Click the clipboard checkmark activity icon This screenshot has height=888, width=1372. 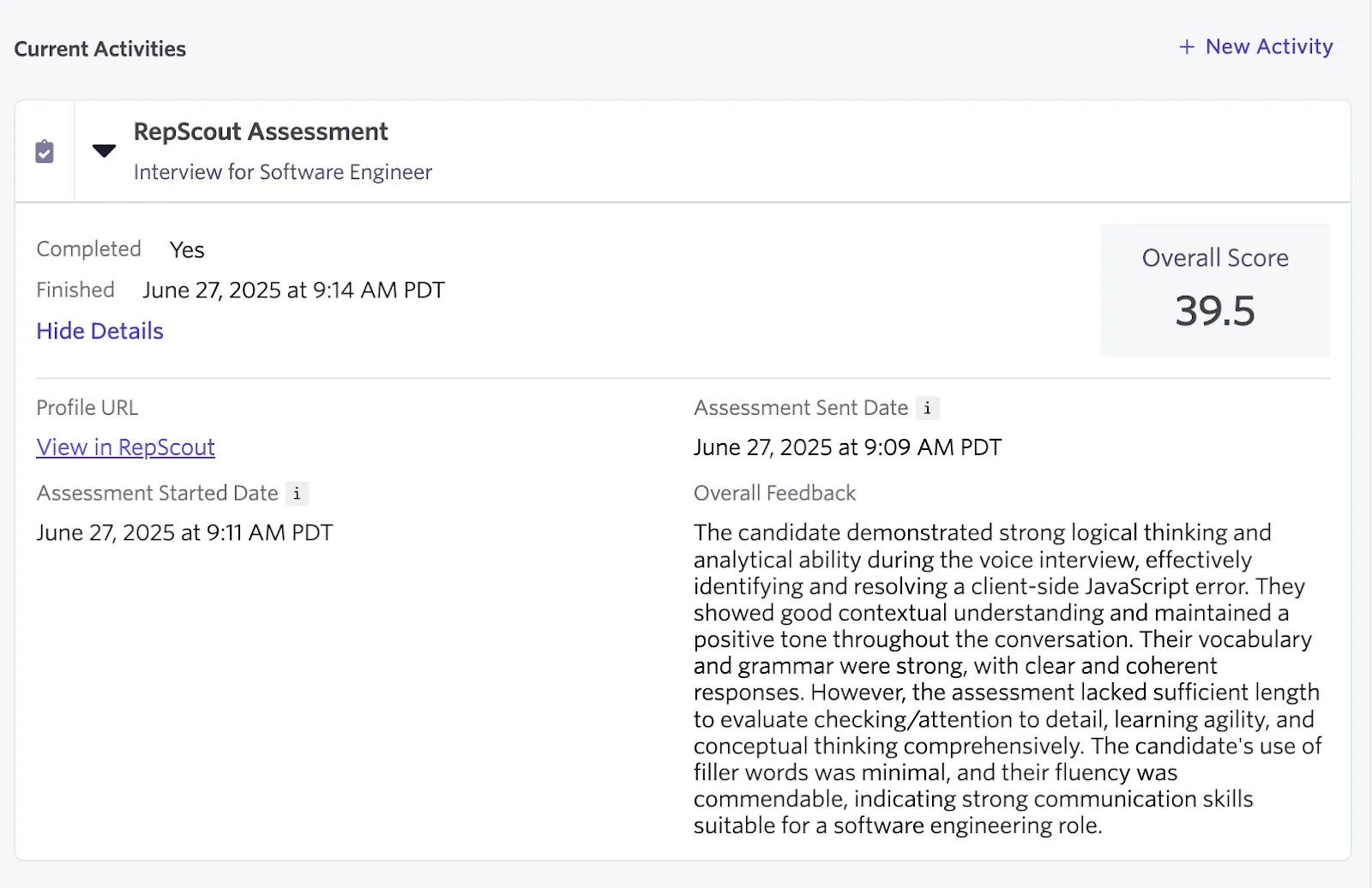pyautogui.click(x=45, y=152)
